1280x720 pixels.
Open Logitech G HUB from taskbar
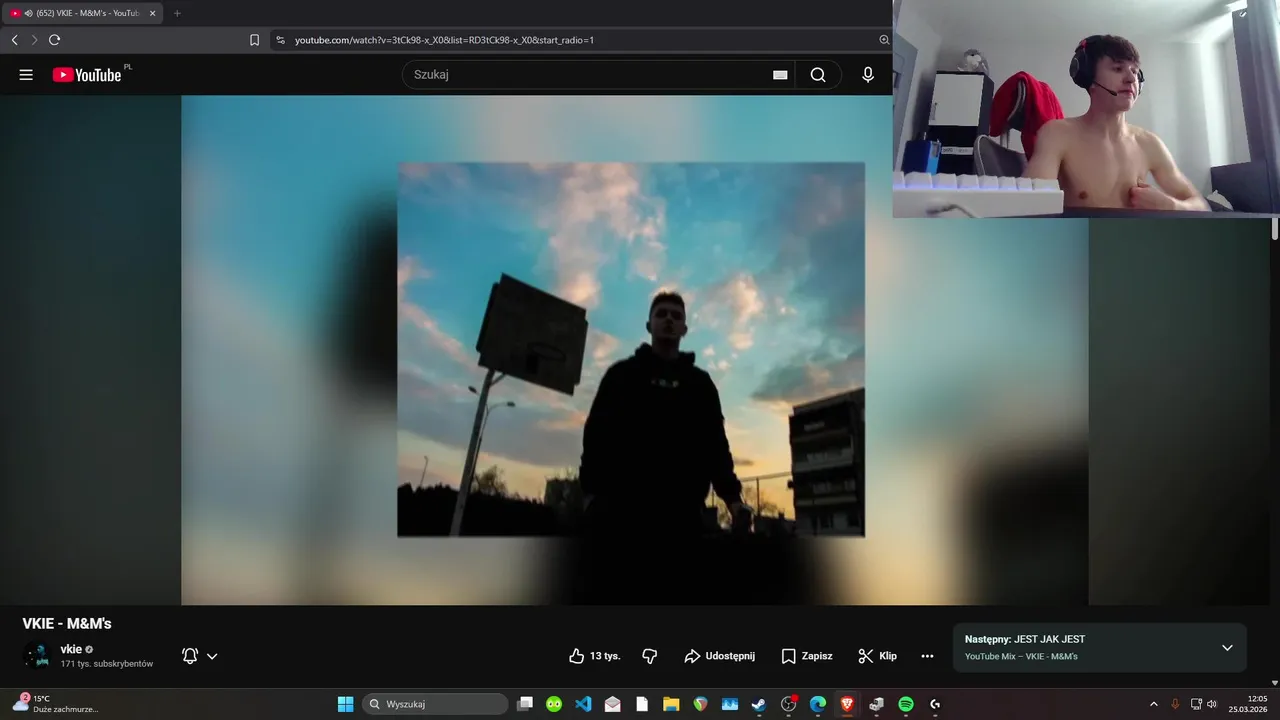coord(935,704)
